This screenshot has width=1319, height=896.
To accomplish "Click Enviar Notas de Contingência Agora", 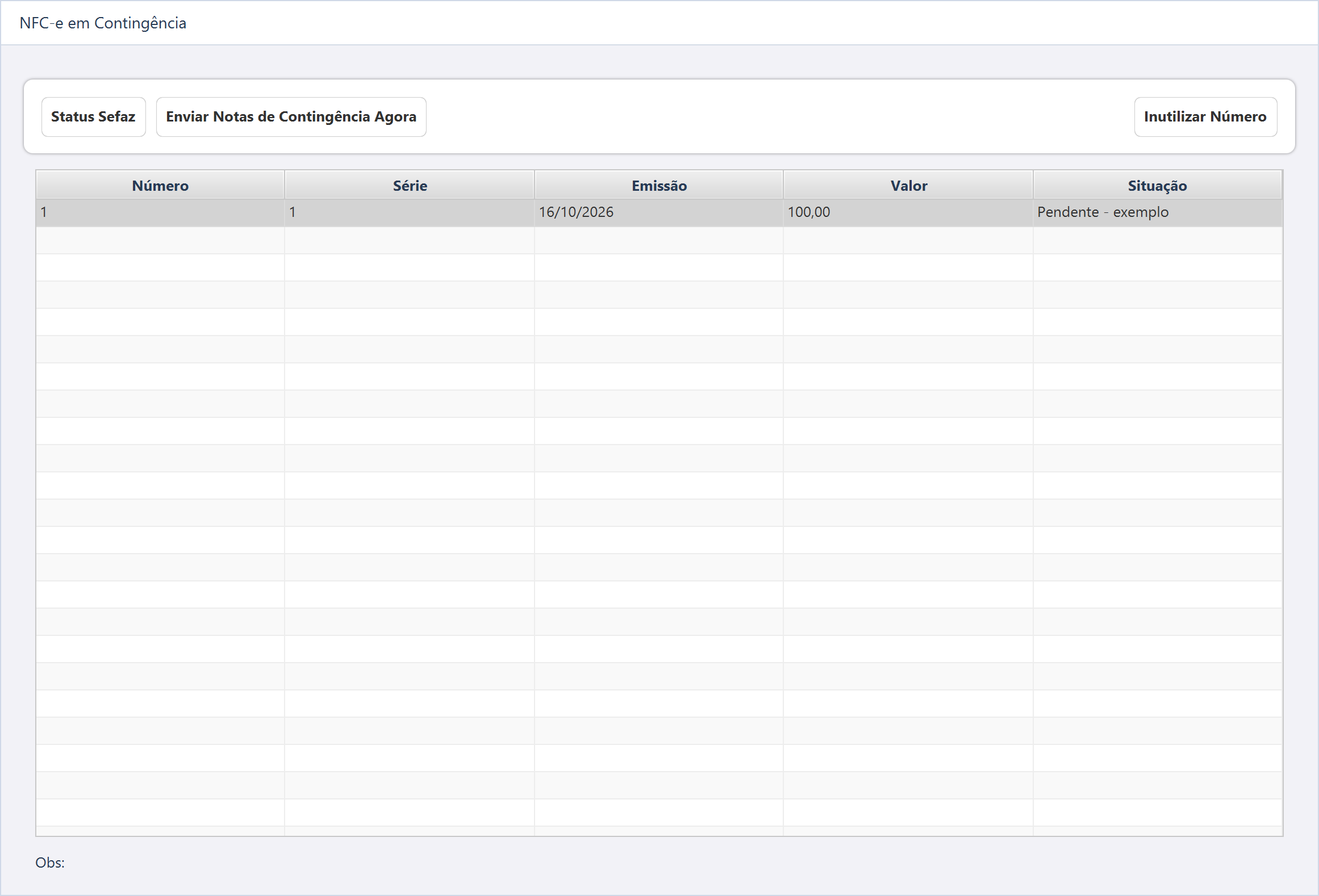I will tap(291, 117).
